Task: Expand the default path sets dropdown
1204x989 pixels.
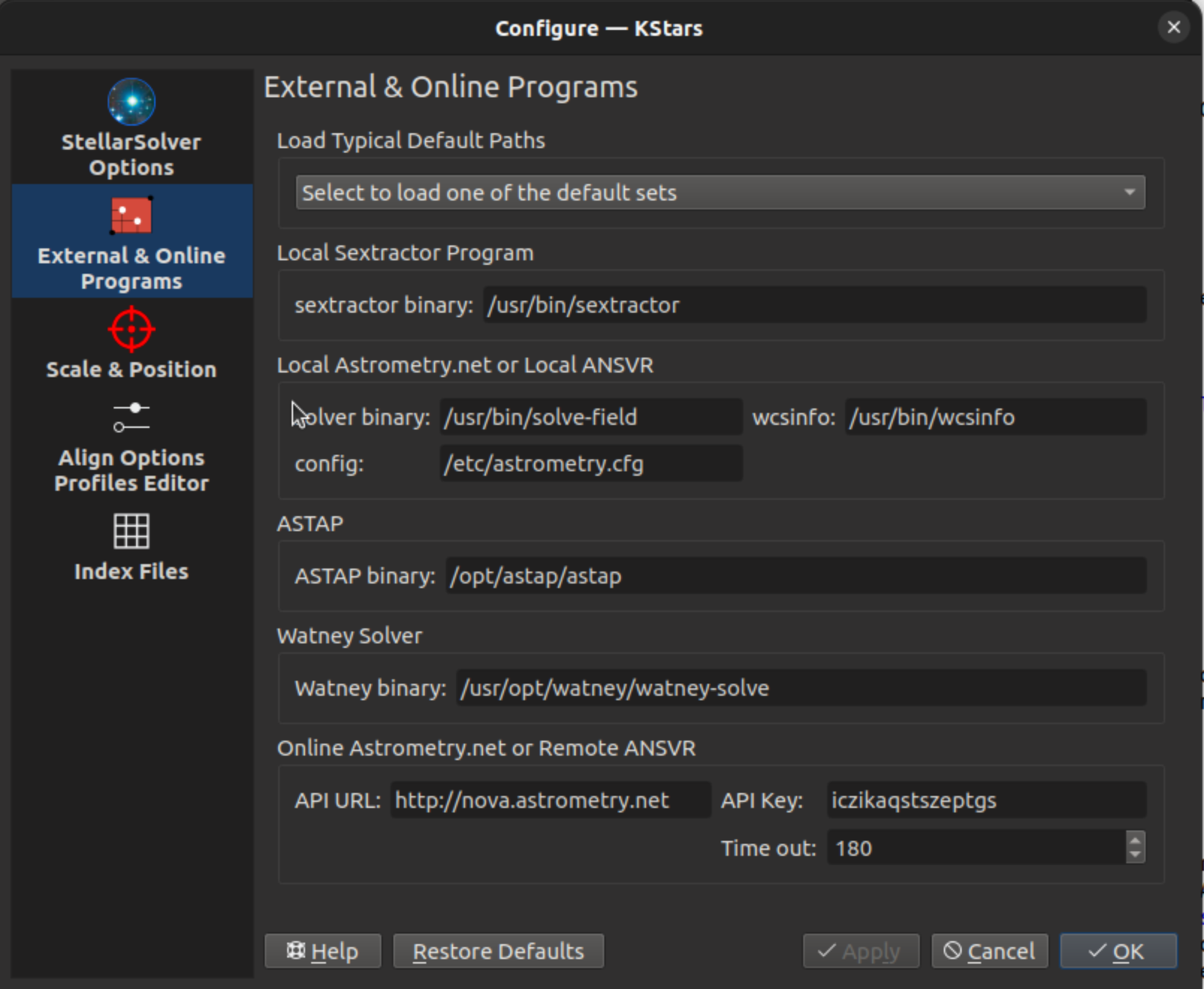Action: click(719, 192)
